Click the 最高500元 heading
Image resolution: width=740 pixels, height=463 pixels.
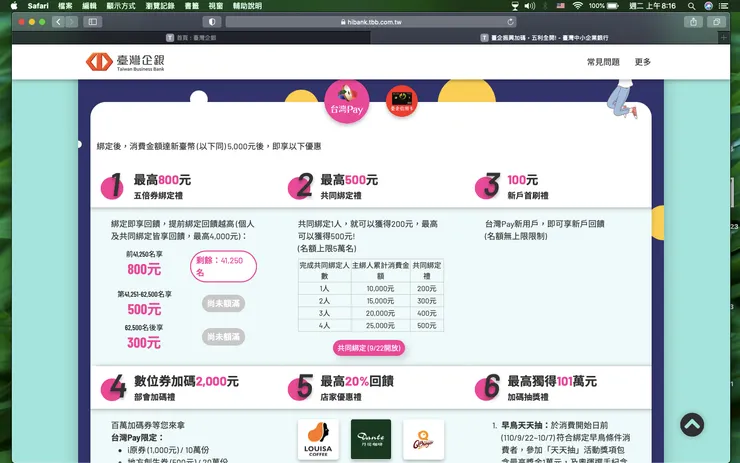tap(349, 180)
